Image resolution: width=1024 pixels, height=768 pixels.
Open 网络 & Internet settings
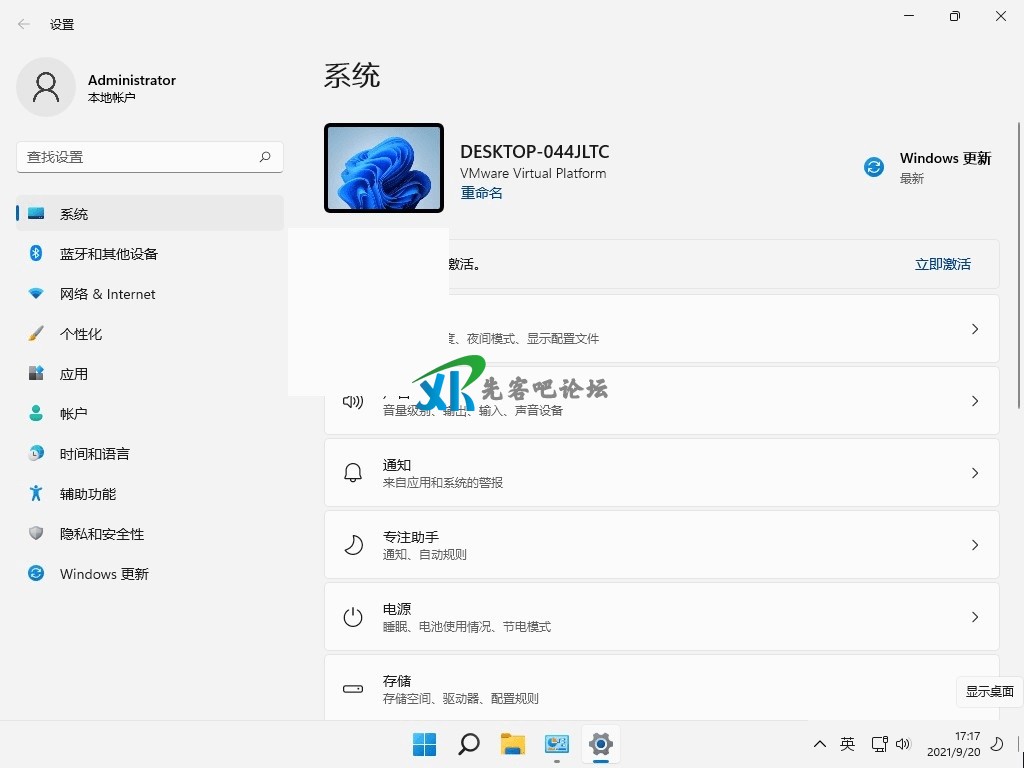coord(107,294)
